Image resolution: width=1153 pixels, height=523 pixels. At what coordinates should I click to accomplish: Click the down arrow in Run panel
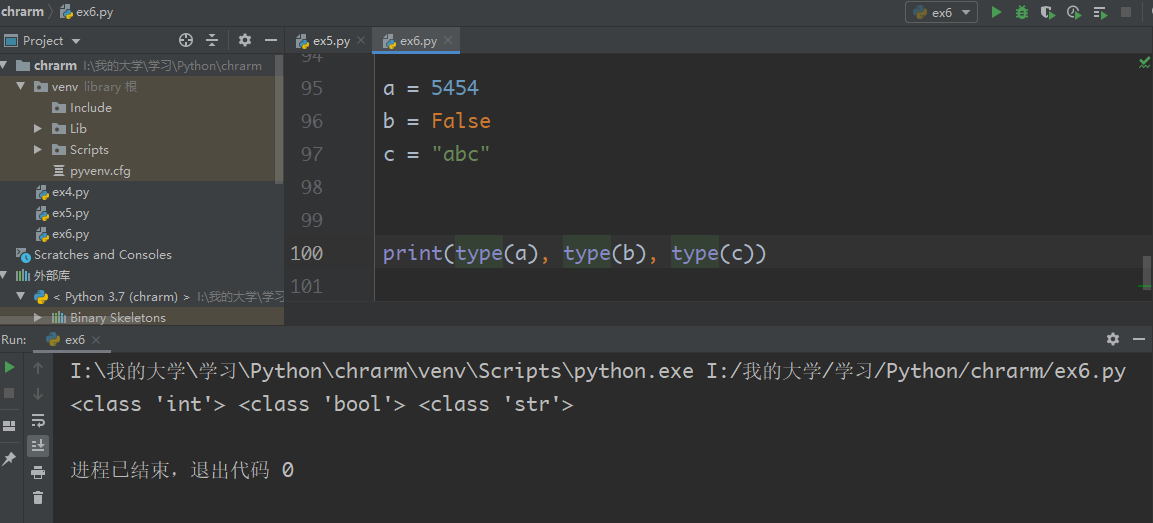point(38,394)
